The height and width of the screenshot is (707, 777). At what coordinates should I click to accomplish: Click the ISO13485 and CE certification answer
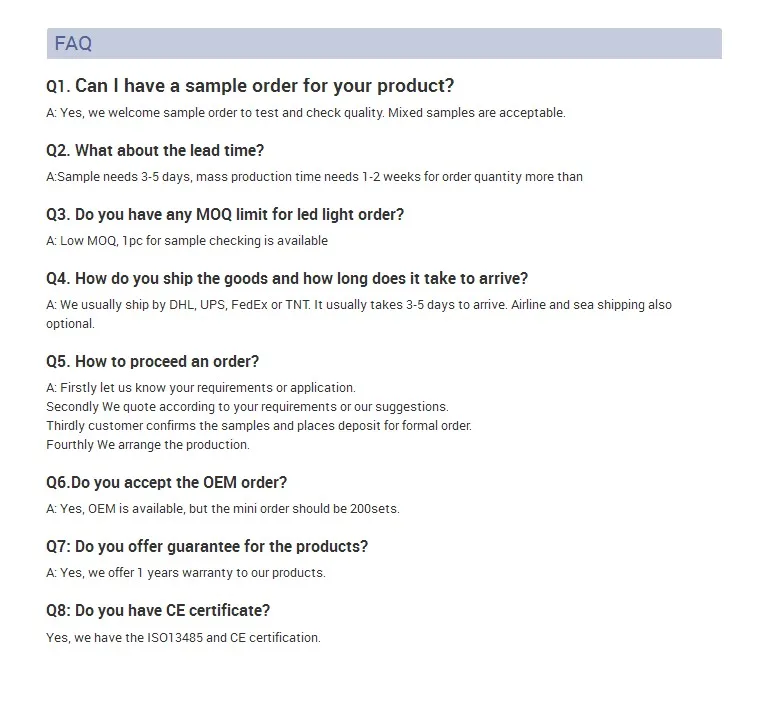pos(183,638)
